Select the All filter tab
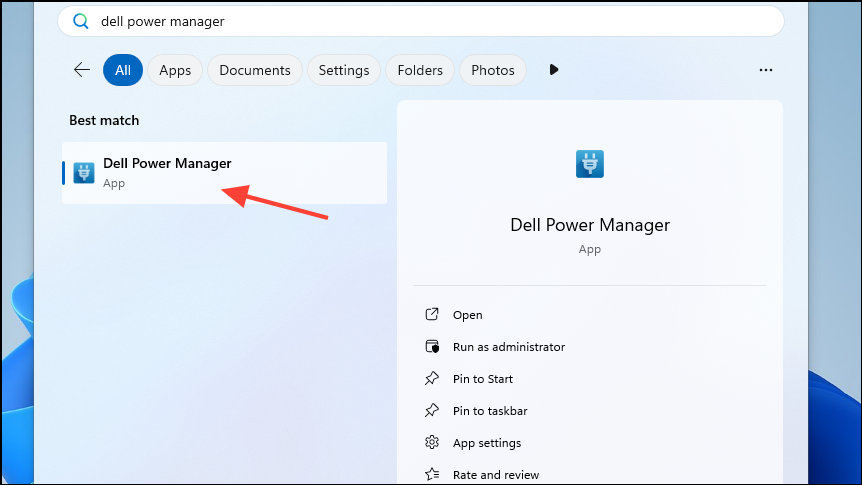 click(123, 70)
